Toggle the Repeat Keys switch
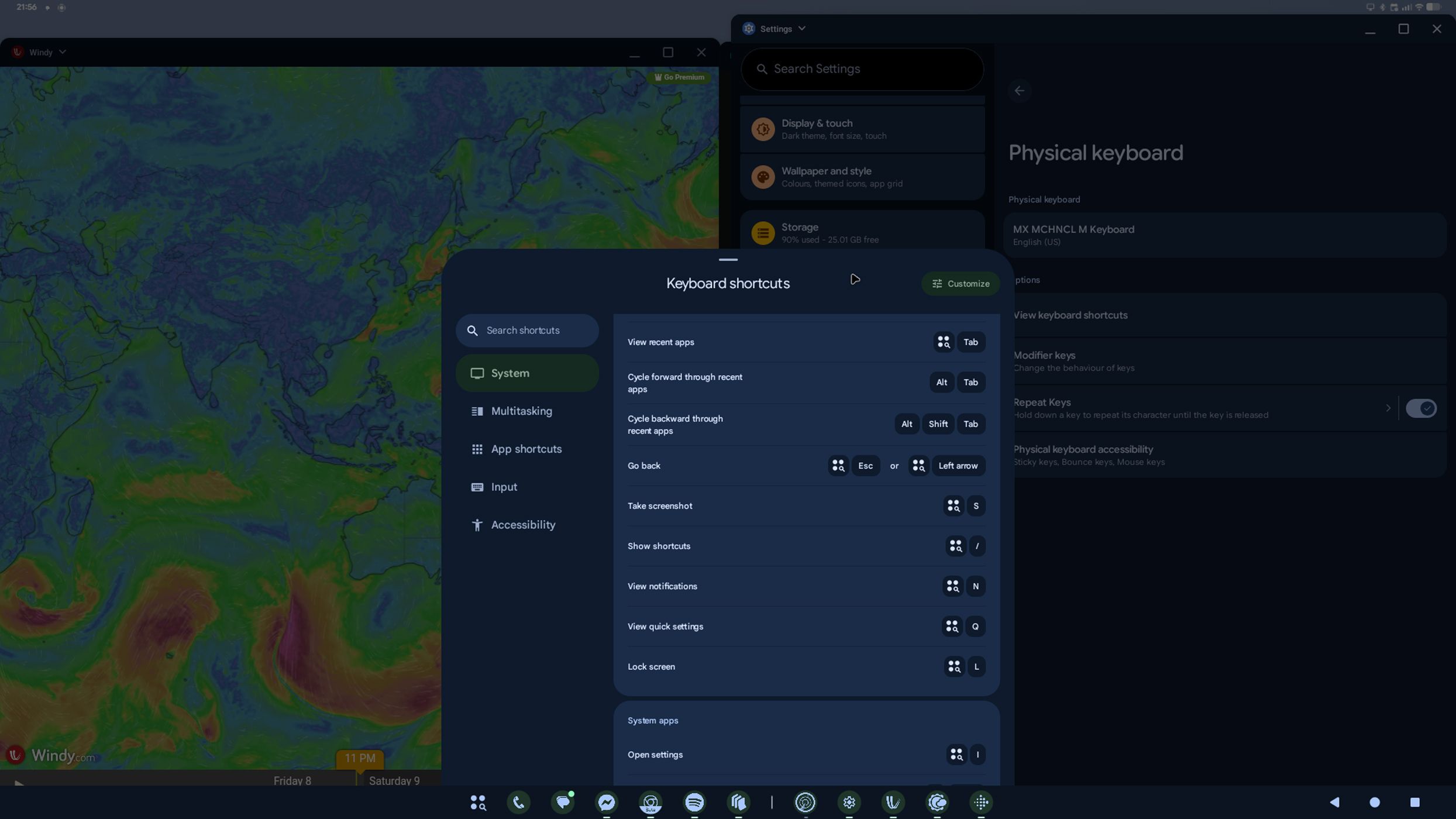 pyautogui.click(x=1421, y=408)
